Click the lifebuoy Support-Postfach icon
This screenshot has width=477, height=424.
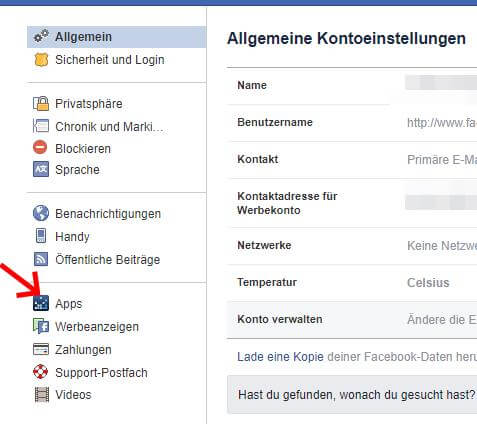click(41, 372)
